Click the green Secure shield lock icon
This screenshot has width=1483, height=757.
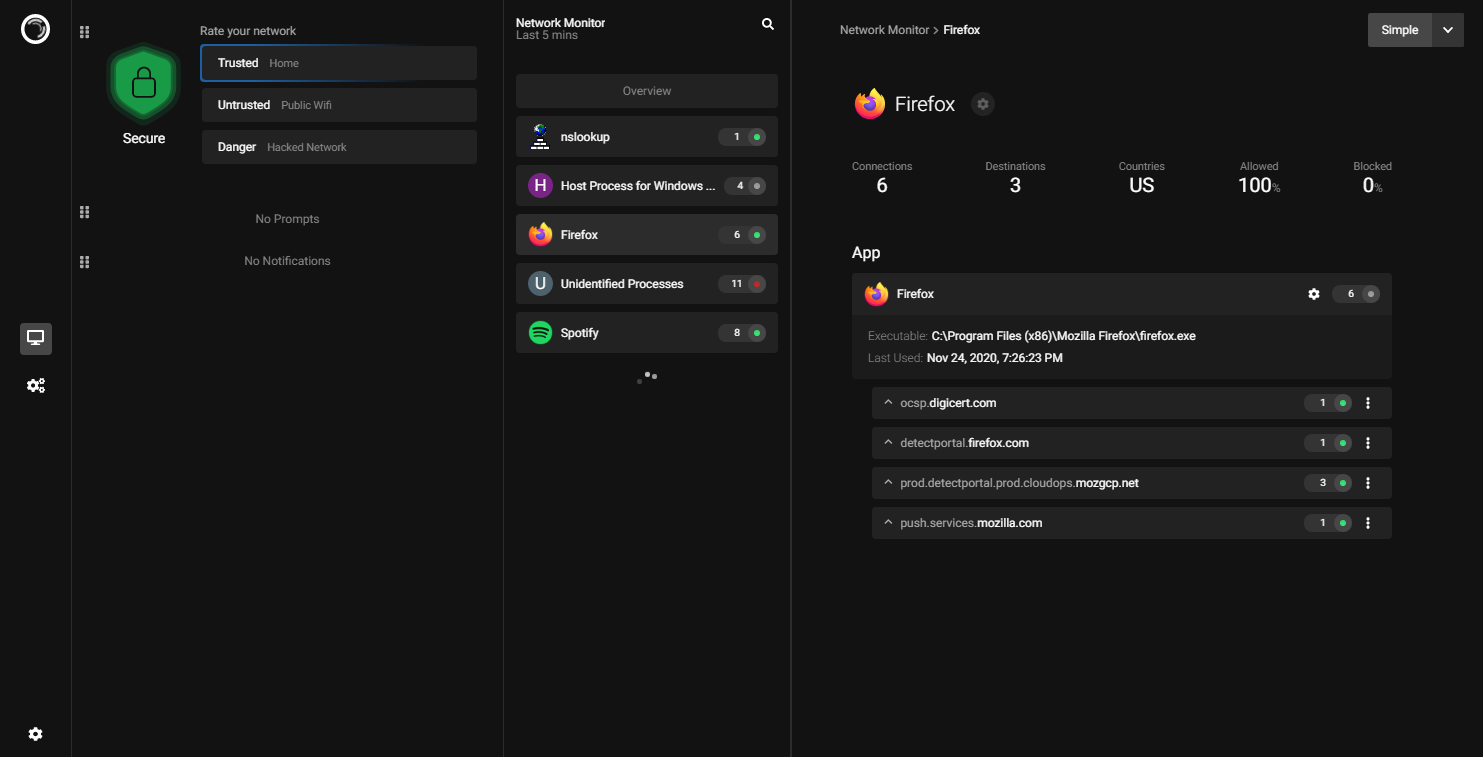pyautogui.click(x=144, y=82)
